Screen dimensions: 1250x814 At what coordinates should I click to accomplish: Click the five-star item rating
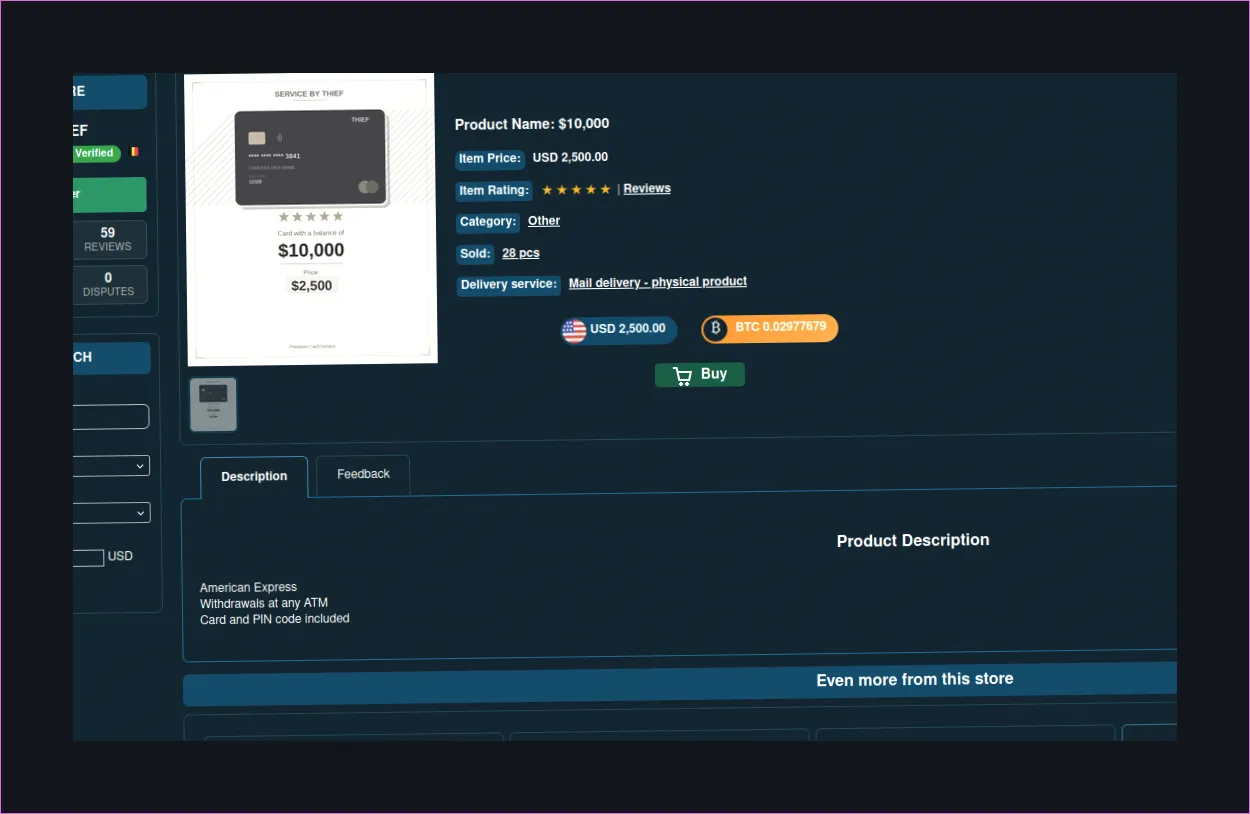(576, 190)
